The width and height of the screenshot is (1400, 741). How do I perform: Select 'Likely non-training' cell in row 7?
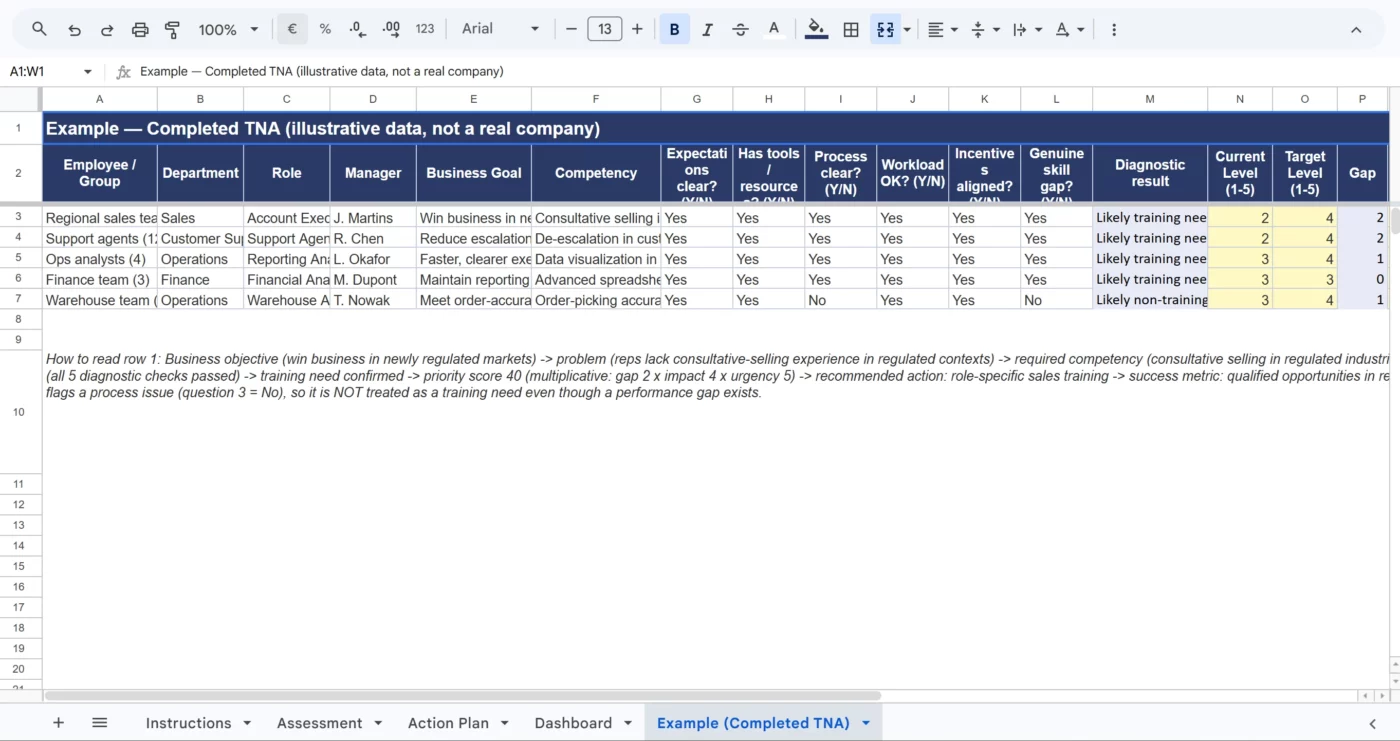coord(1150,300)
